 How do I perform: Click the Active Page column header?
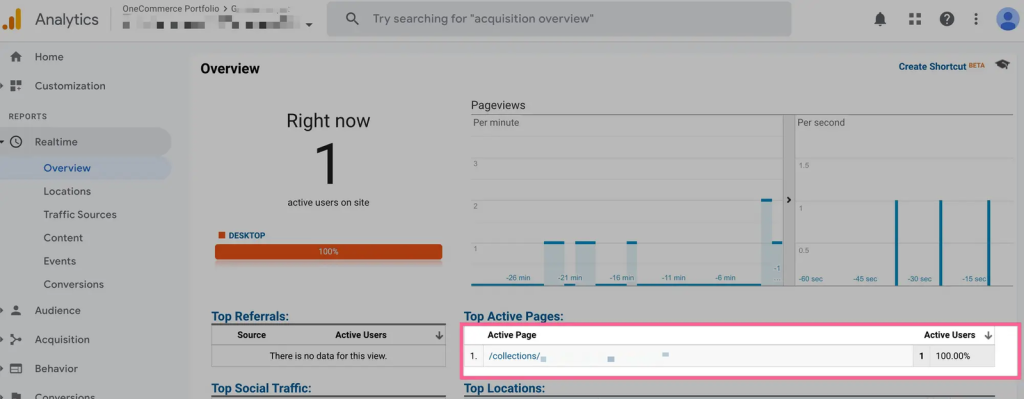click(x=512, y=335)
